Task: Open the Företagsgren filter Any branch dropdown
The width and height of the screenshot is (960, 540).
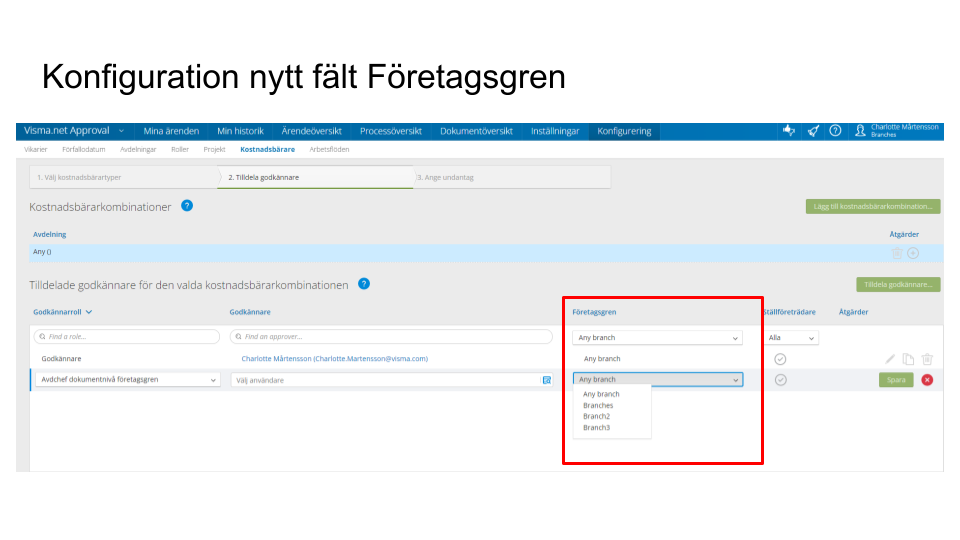Action: pos(658,337)
